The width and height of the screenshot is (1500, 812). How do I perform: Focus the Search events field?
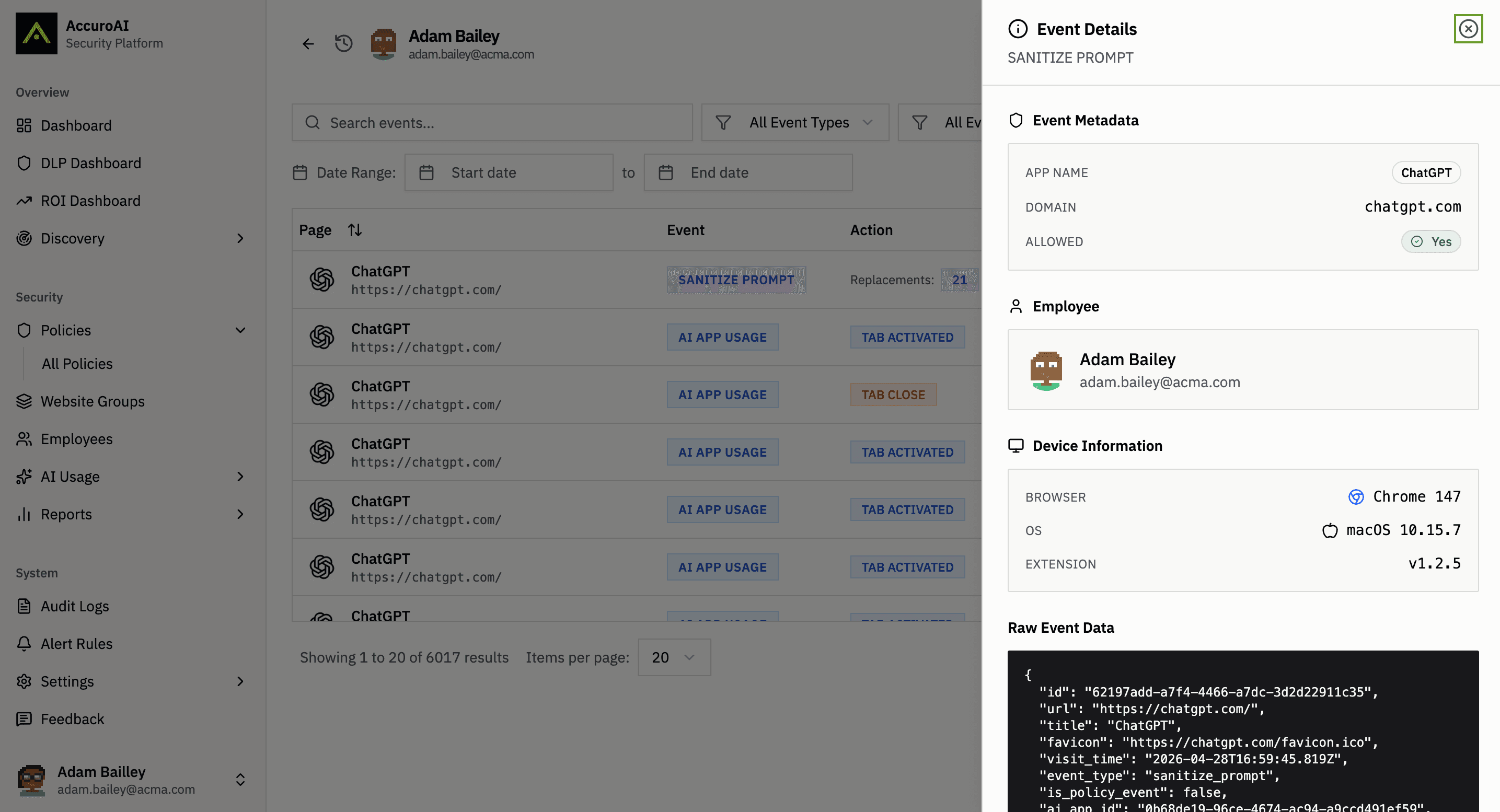pos(492,123)
